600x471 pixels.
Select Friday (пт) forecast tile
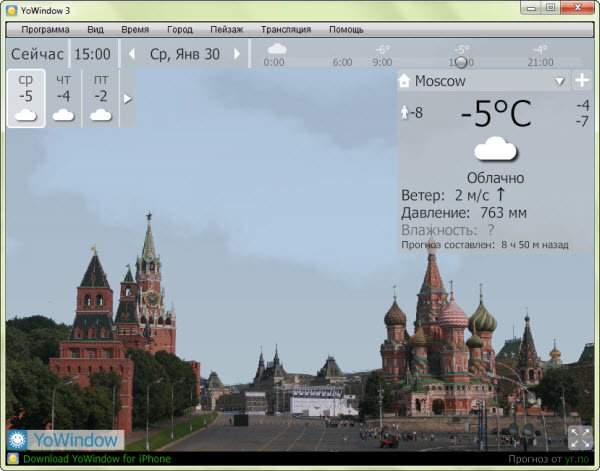tap(101, 99)
